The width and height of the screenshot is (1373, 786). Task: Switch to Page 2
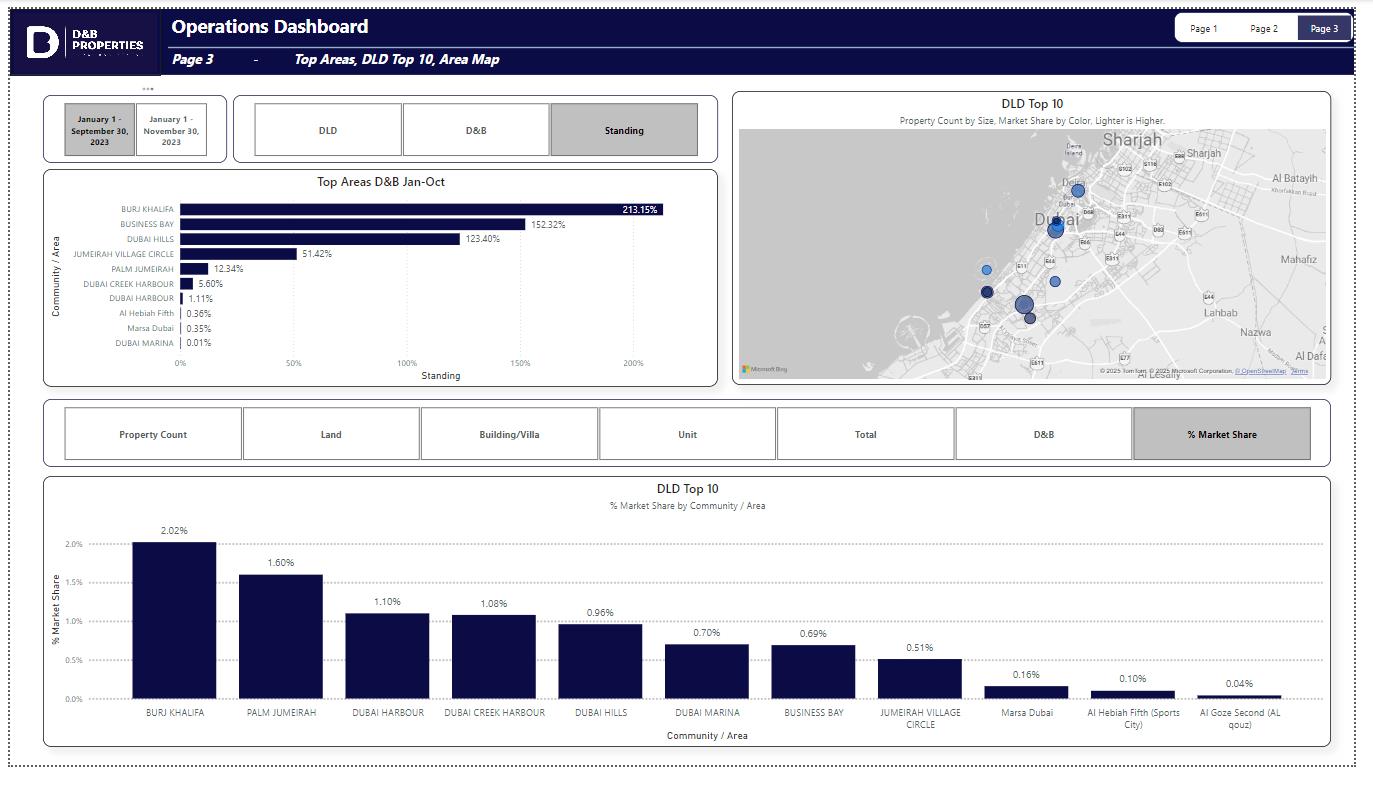[x=1264, y=28]
